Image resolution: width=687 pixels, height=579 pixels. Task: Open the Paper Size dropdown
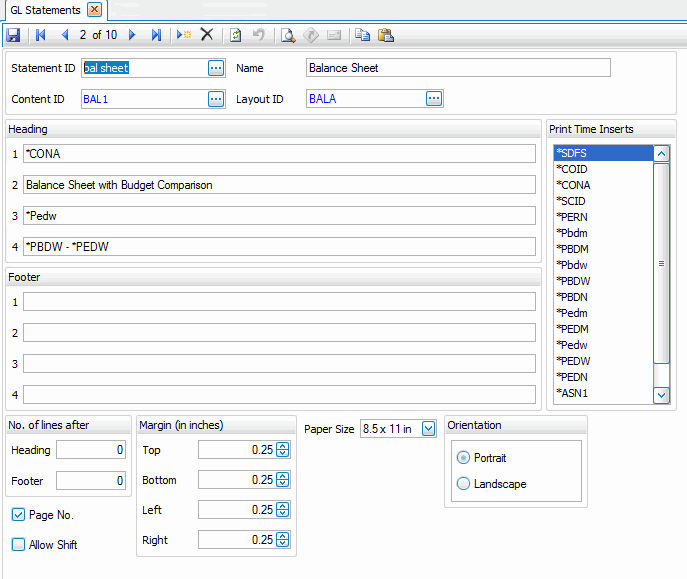click(429, 429)
